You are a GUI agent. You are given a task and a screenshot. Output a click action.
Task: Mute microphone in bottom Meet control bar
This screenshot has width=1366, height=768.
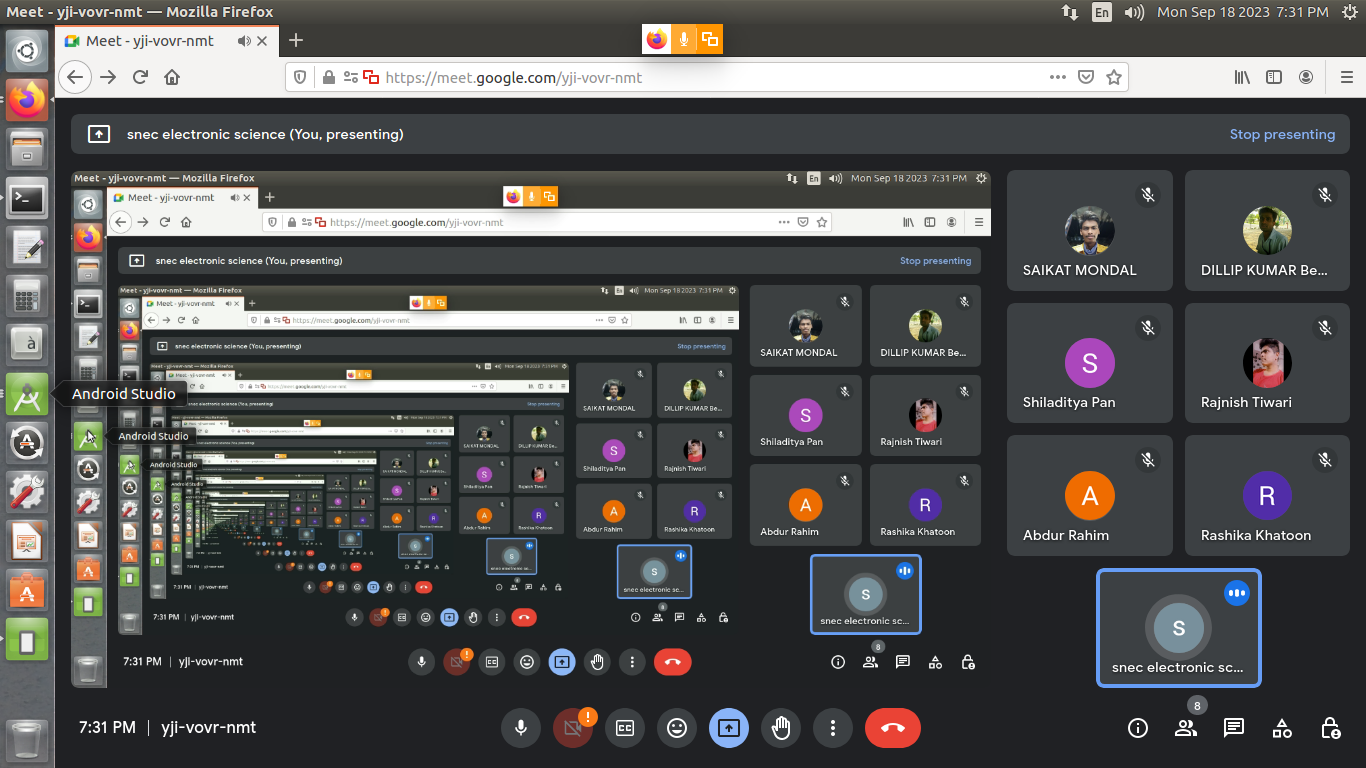[520, 728]
